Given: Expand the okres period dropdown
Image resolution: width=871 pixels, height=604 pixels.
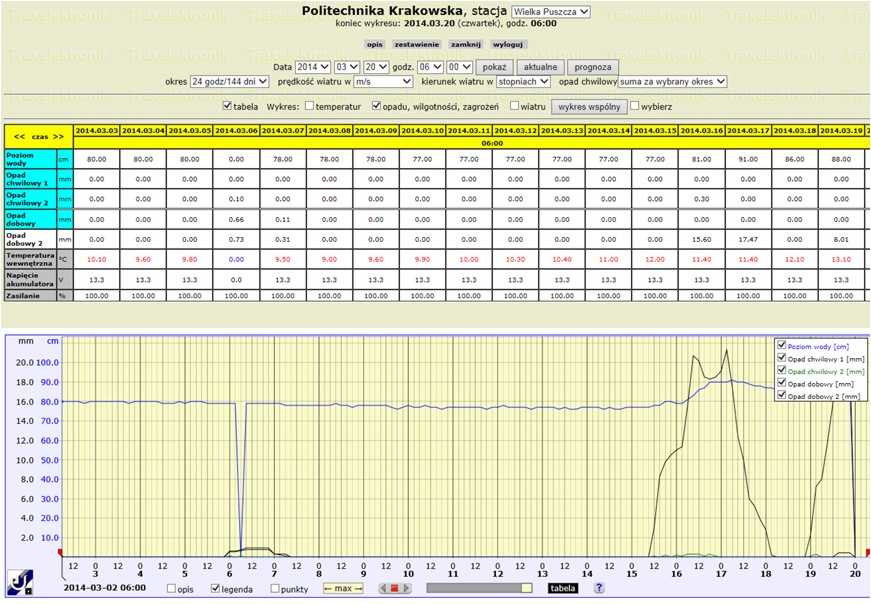Looking at the screenshot, I should pyautogui.click(x=229, y=82).
